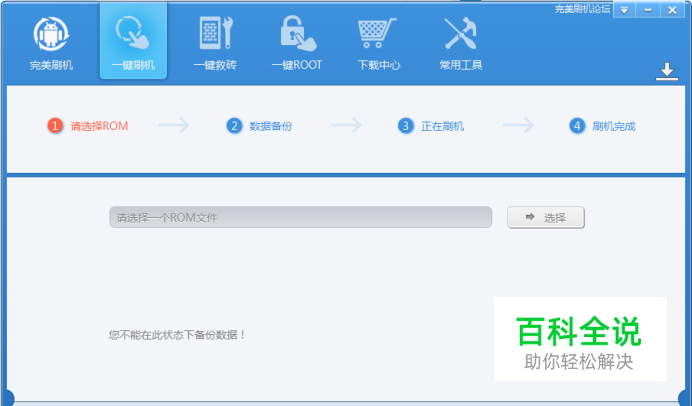Screen dimensions: 692x406
Task: Select step 1 请选择ROM
Action: pos(88,126)
